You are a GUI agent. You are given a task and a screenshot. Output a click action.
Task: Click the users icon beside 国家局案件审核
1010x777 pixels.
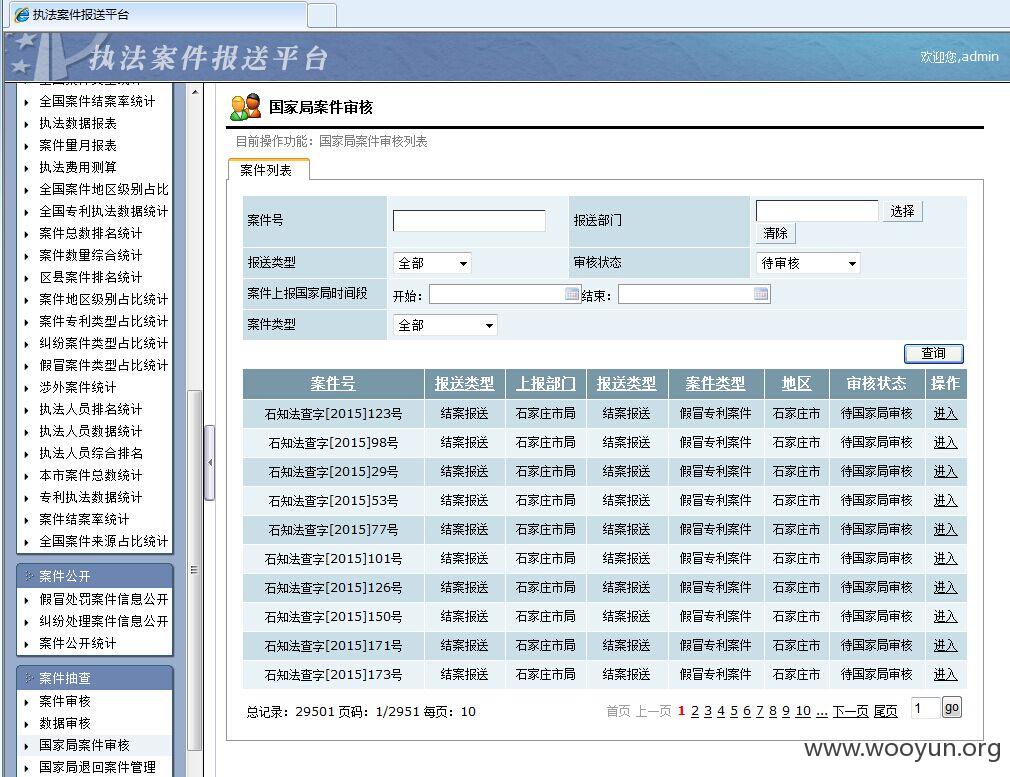(x=245, y=107)
